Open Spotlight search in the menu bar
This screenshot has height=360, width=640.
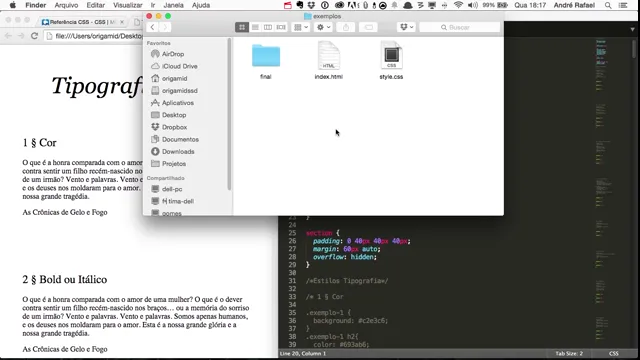(x=608, y=5)
